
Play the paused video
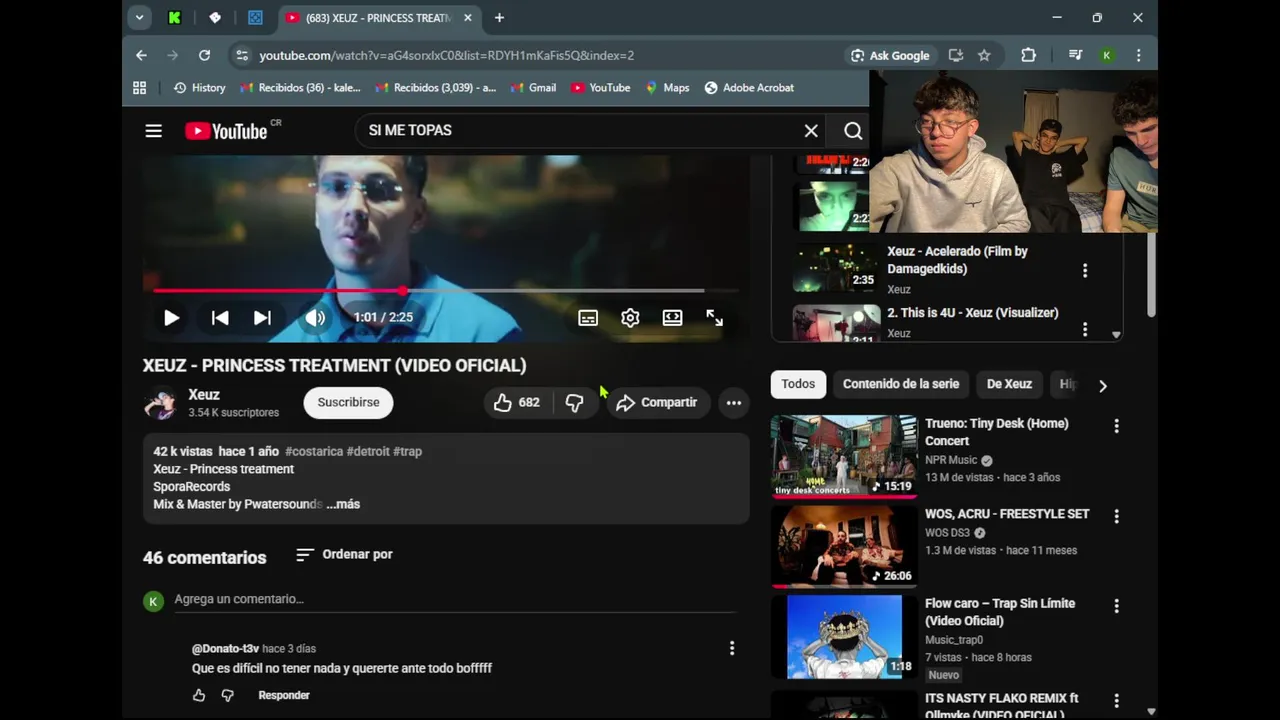171,318
